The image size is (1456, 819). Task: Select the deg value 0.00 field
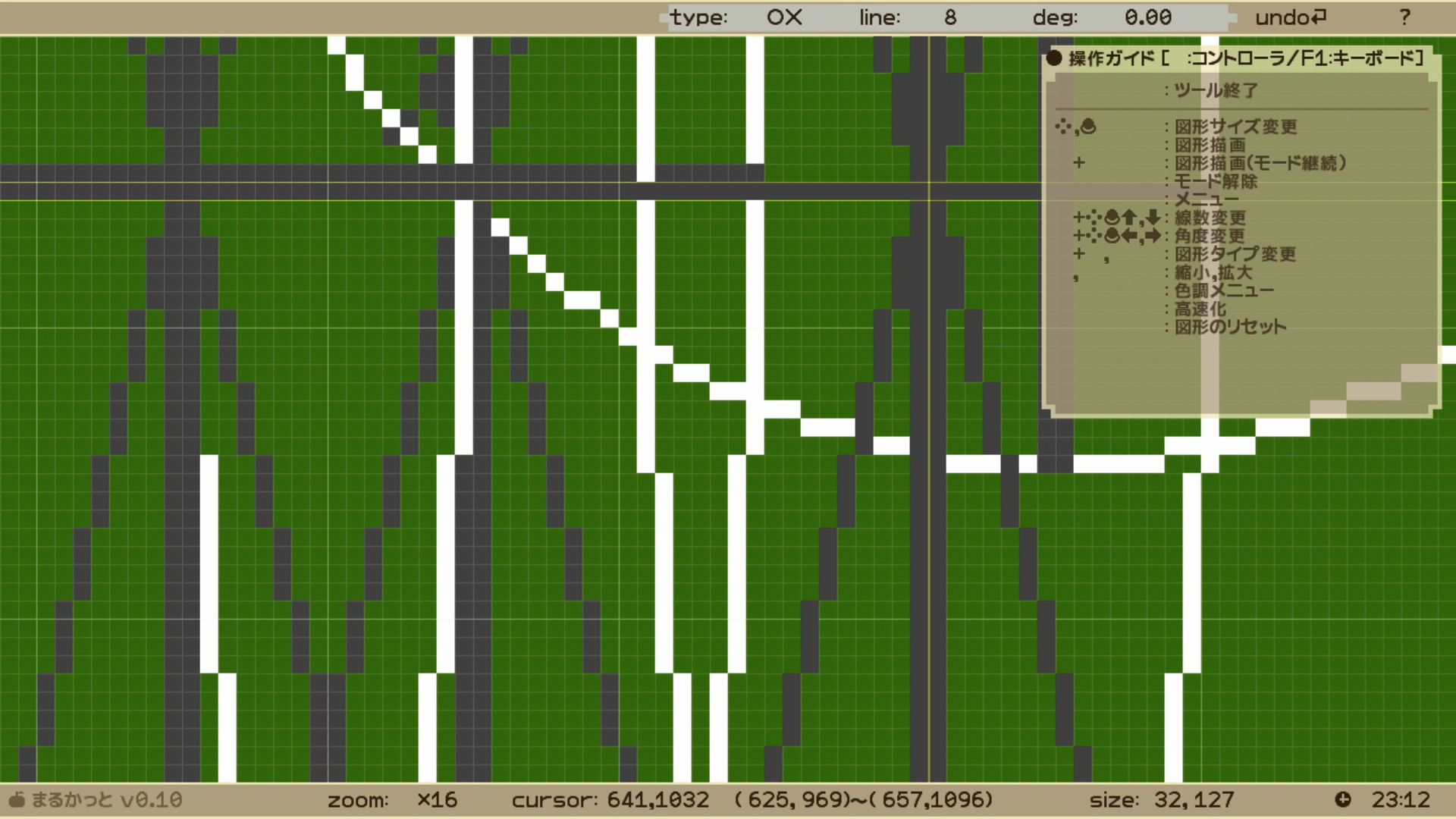click(x=1148, y=17)
